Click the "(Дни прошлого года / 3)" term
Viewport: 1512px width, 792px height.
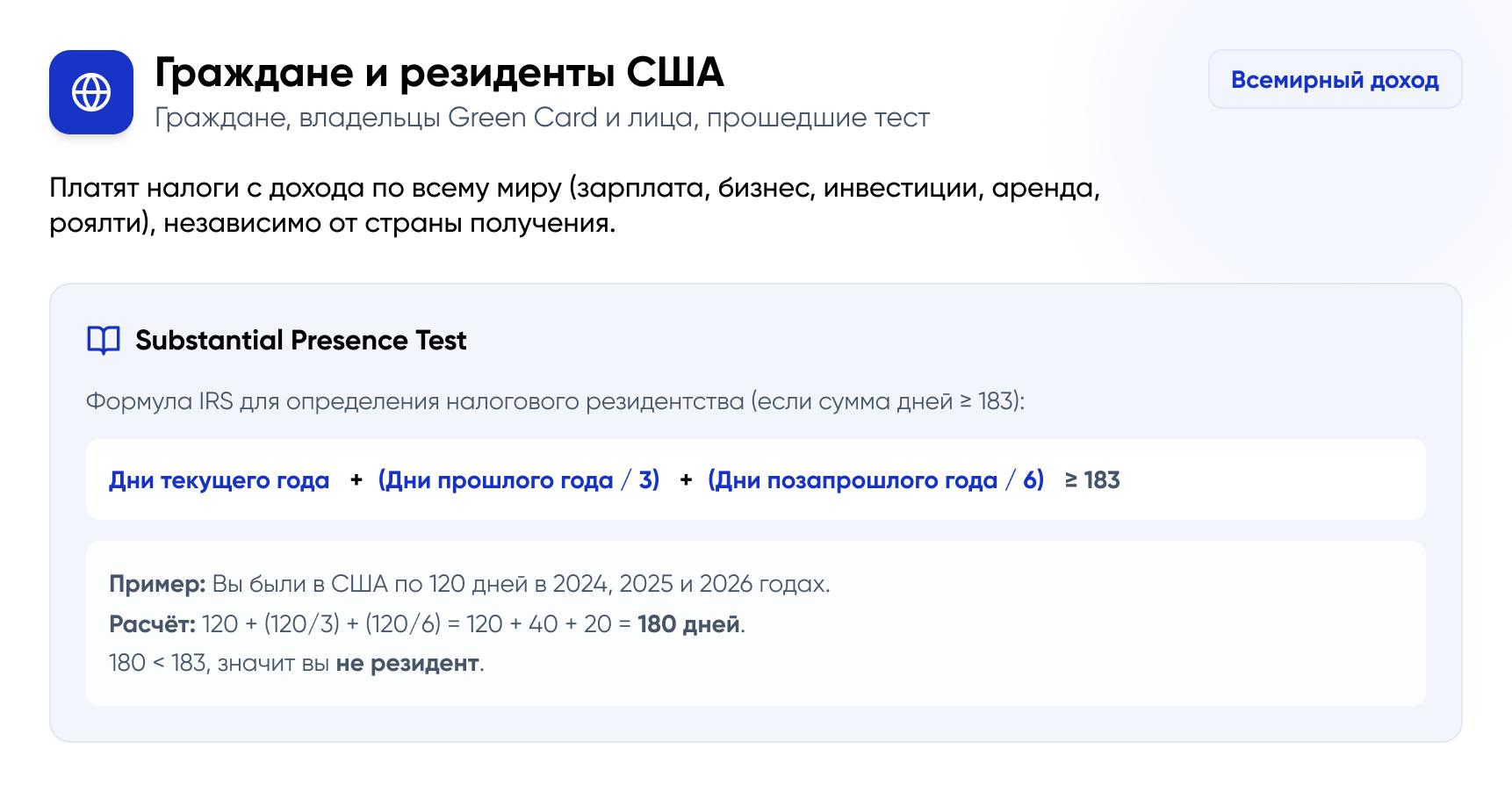pos(519,480)
